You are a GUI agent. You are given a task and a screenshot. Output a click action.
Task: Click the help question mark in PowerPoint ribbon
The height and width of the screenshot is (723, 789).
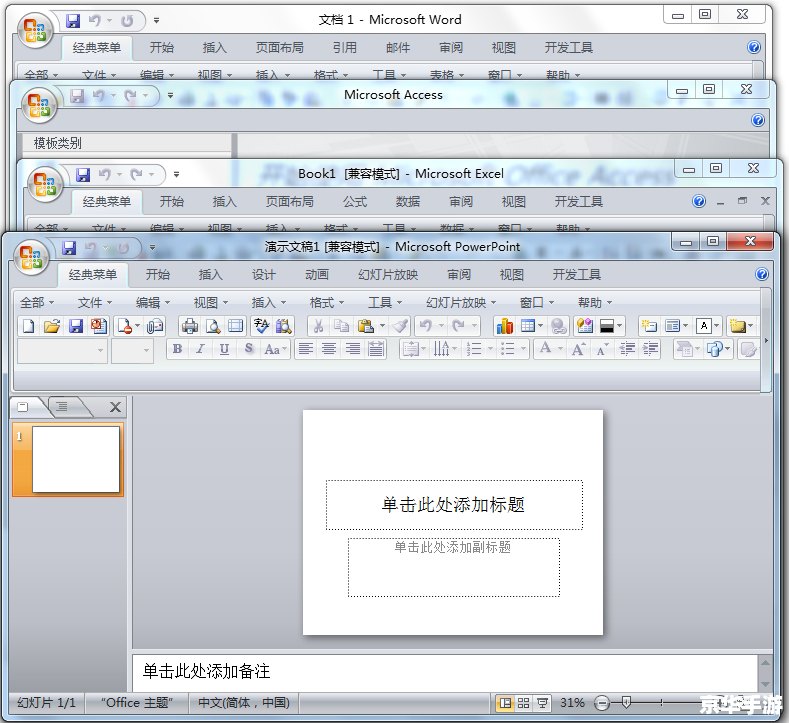point(762,274)
